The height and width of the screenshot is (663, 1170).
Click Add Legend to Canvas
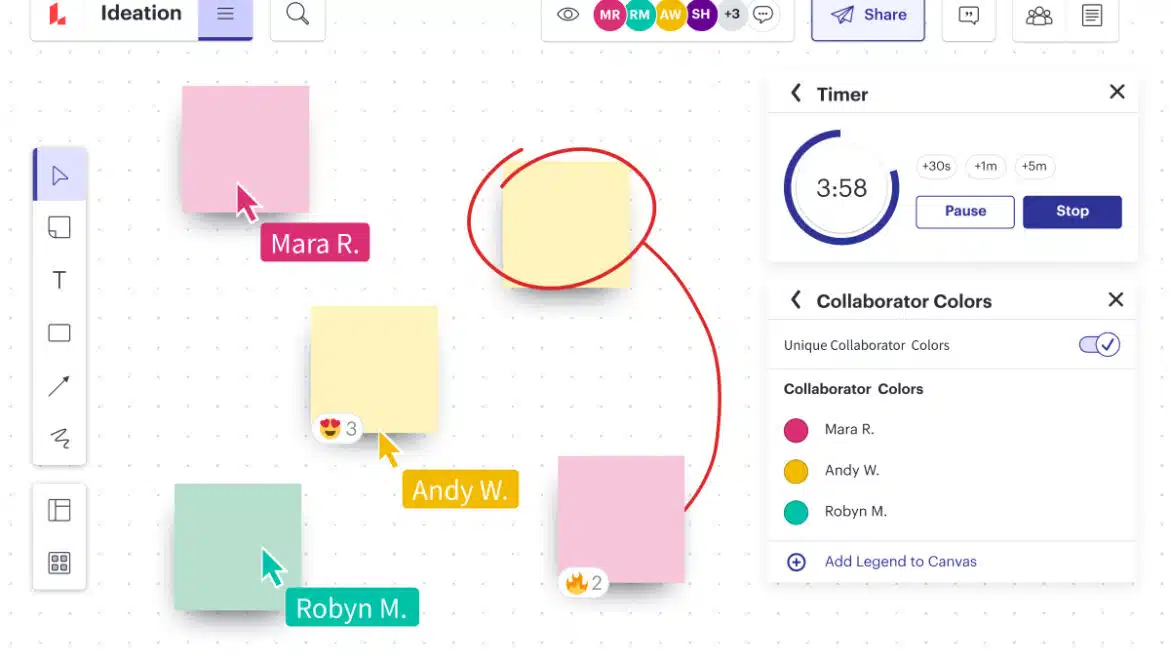[x=900, y=562]
